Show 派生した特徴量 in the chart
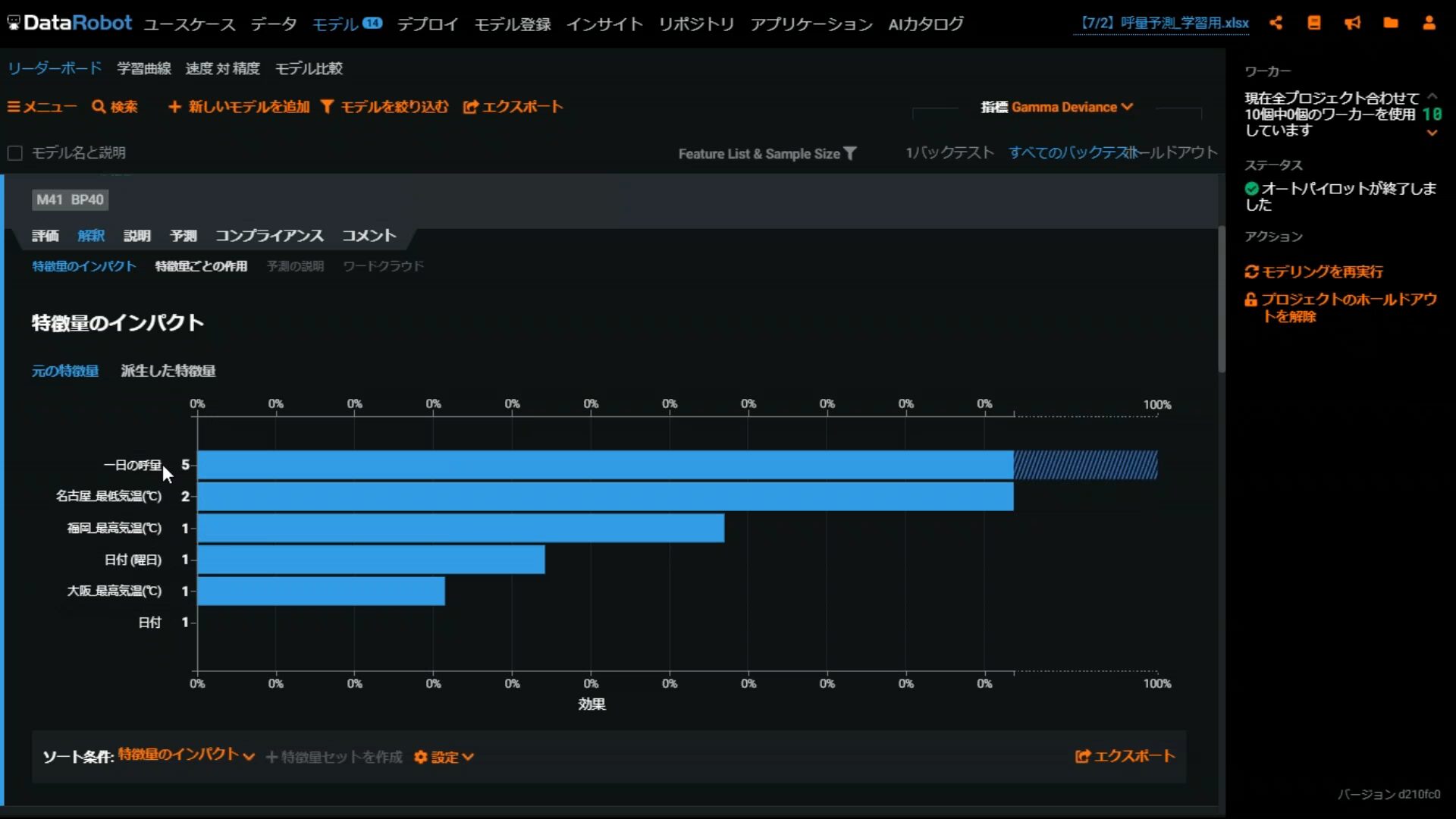 168,371
